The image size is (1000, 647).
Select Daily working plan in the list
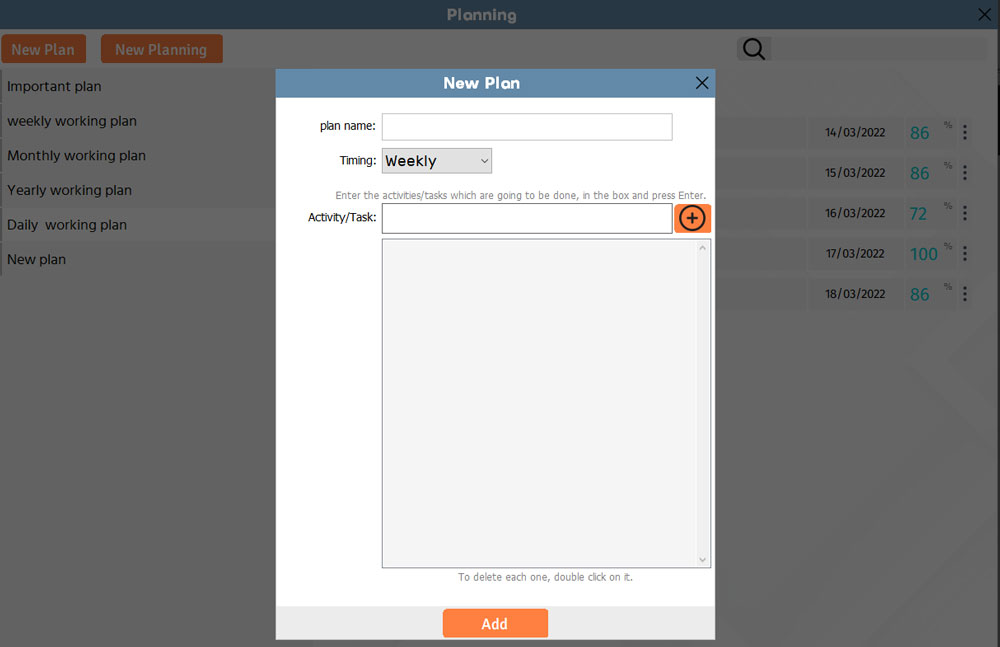(x=138, y=225)
